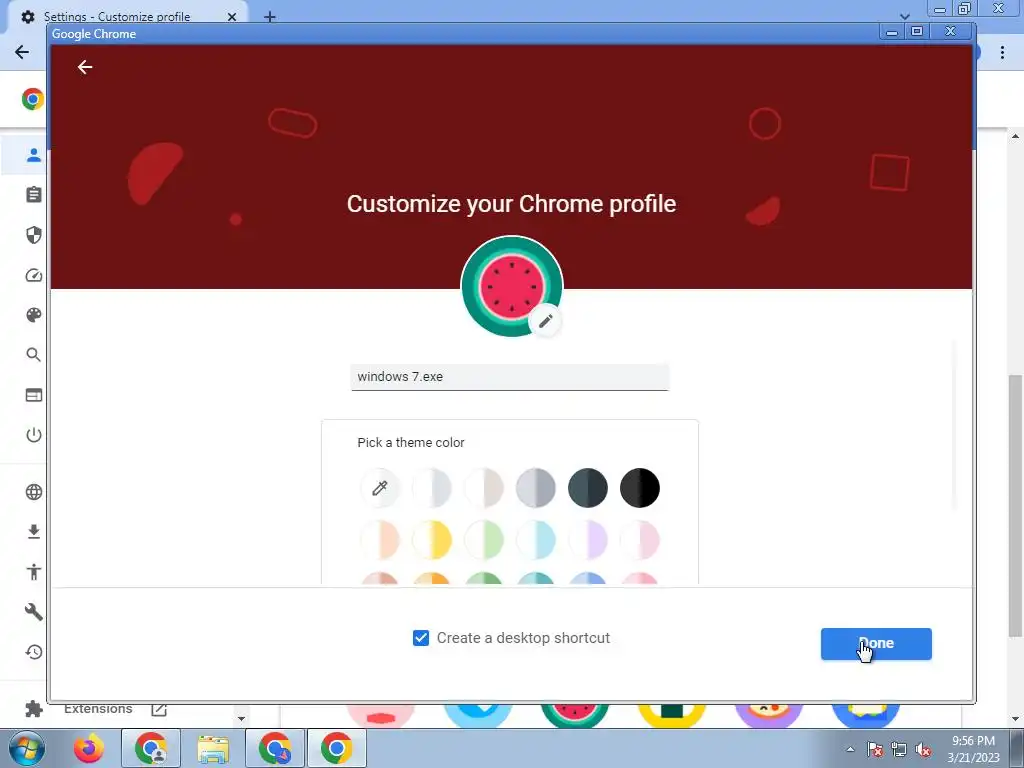The image size is (1024, 768).
Task: Open System wrench icon in sidebar
Action: pos(34,612)
